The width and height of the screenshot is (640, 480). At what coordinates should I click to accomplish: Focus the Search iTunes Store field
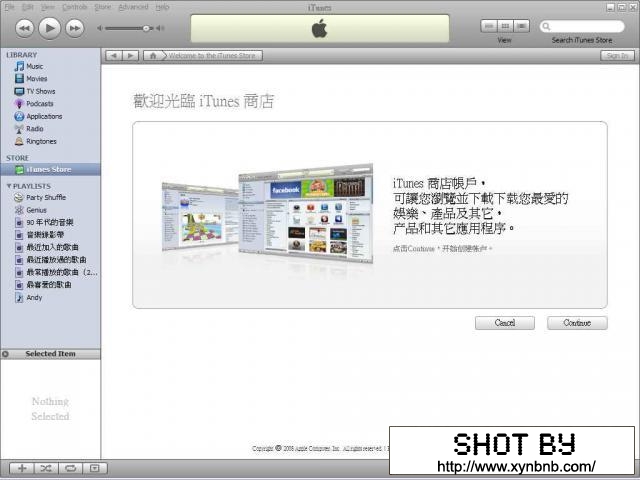(x=582, y=27)
